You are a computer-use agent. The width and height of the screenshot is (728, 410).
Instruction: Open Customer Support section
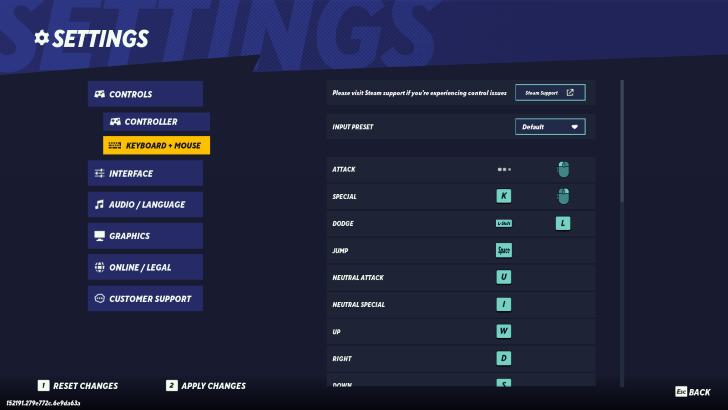click(145, 299)
